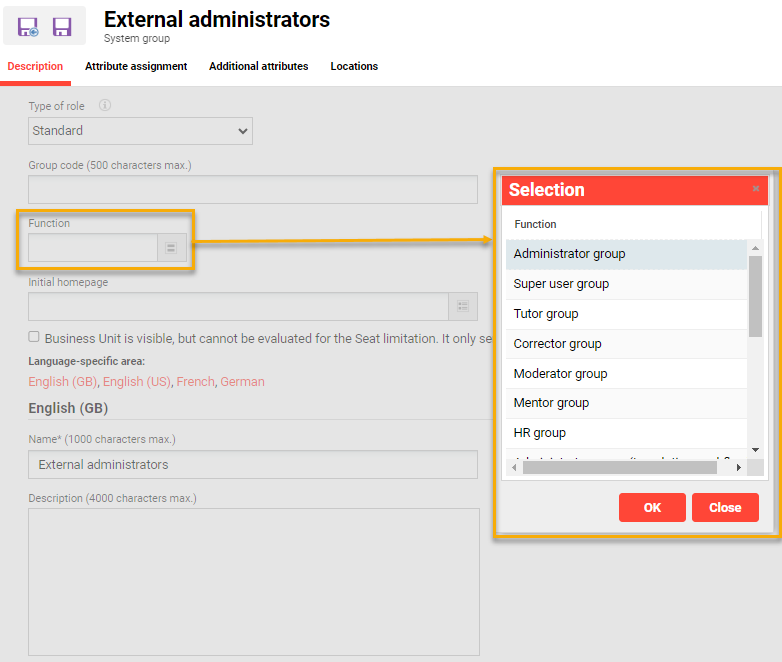Open the Function selection list icon
The width and height of the screenshot is (782, 662).
tap(171, 248)
